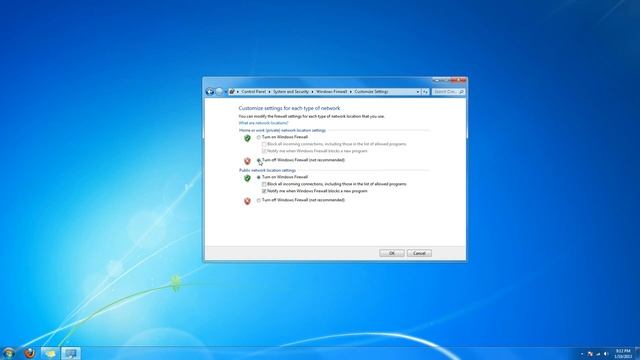640x360 pixels.
Task: Open the Windows Start menu orb
Action: 8,353
